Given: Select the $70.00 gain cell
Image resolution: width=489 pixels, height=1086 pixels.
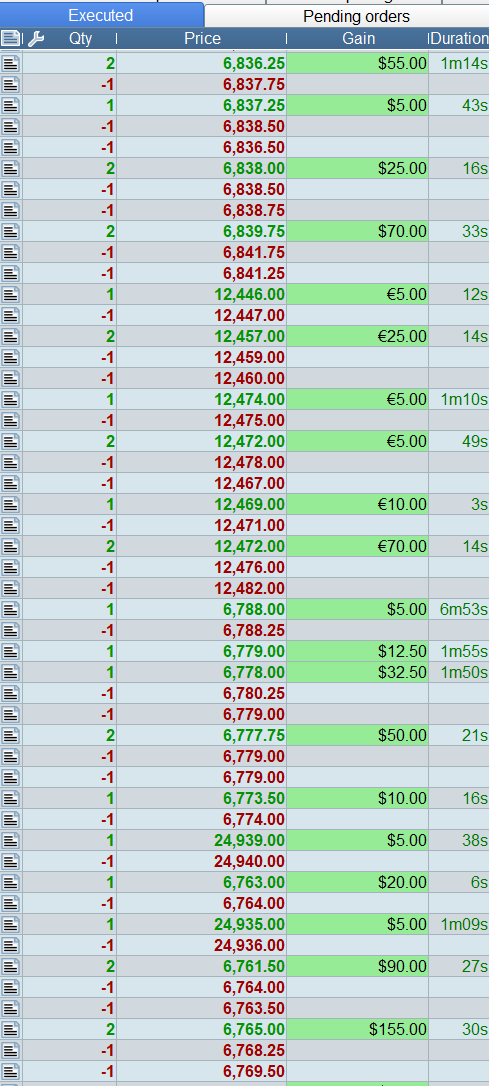Looking at the screenshot, I should 357,231.
